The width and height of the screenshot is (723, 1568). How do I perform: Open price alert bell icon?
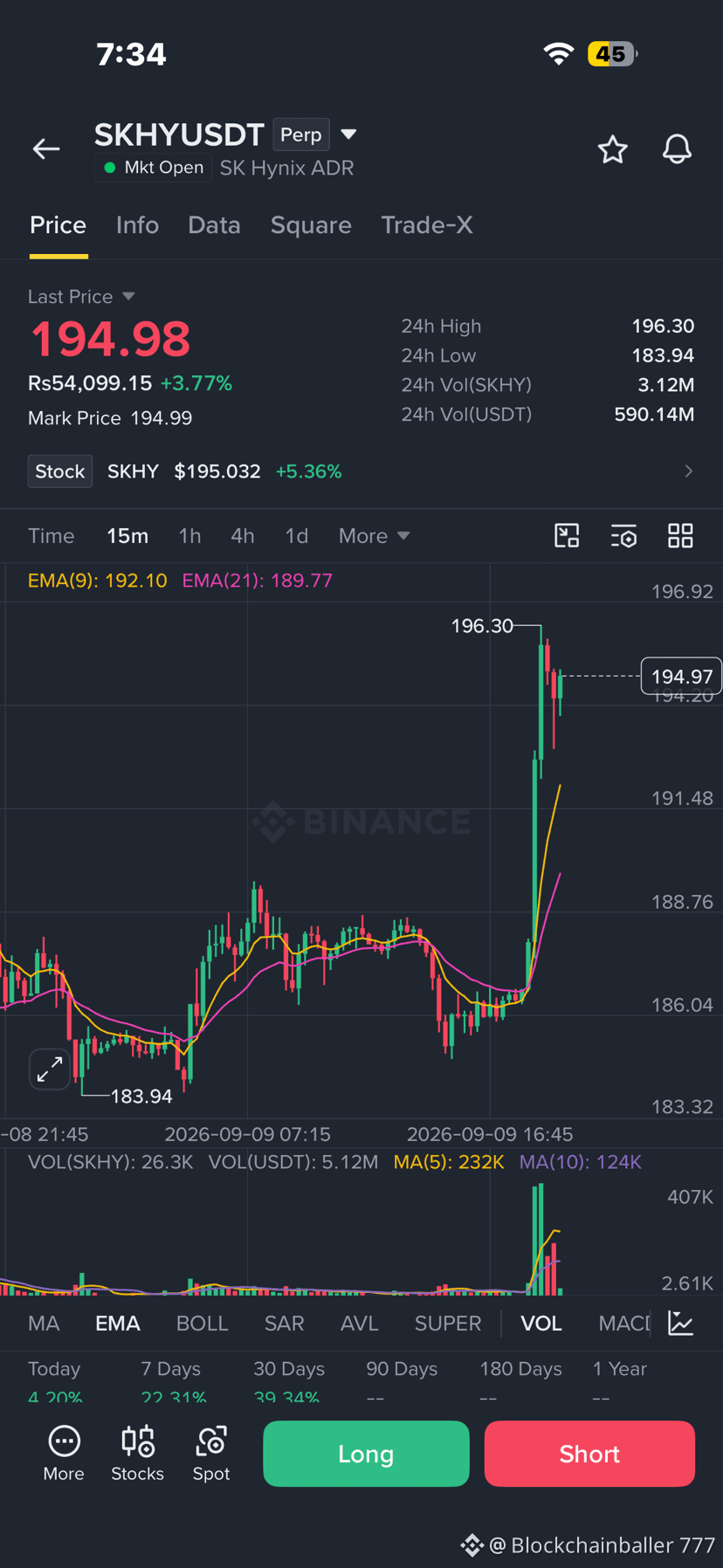point(677,149)
